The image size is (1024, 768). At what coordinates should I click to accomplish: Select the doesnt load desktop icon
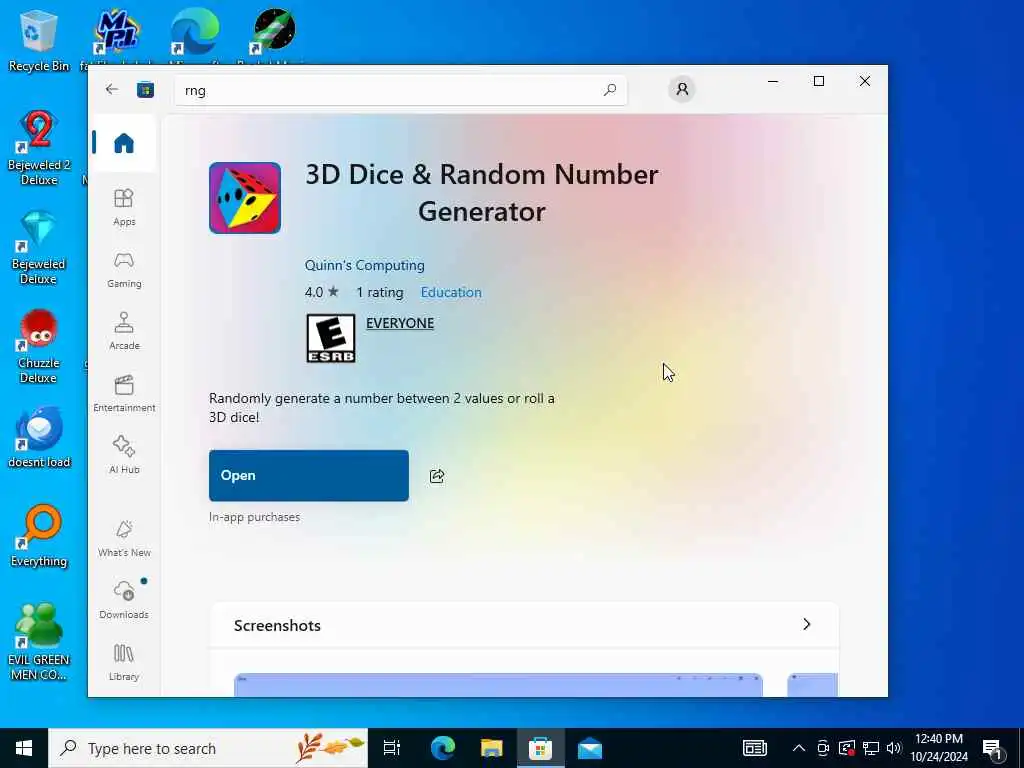pos(39,438)
